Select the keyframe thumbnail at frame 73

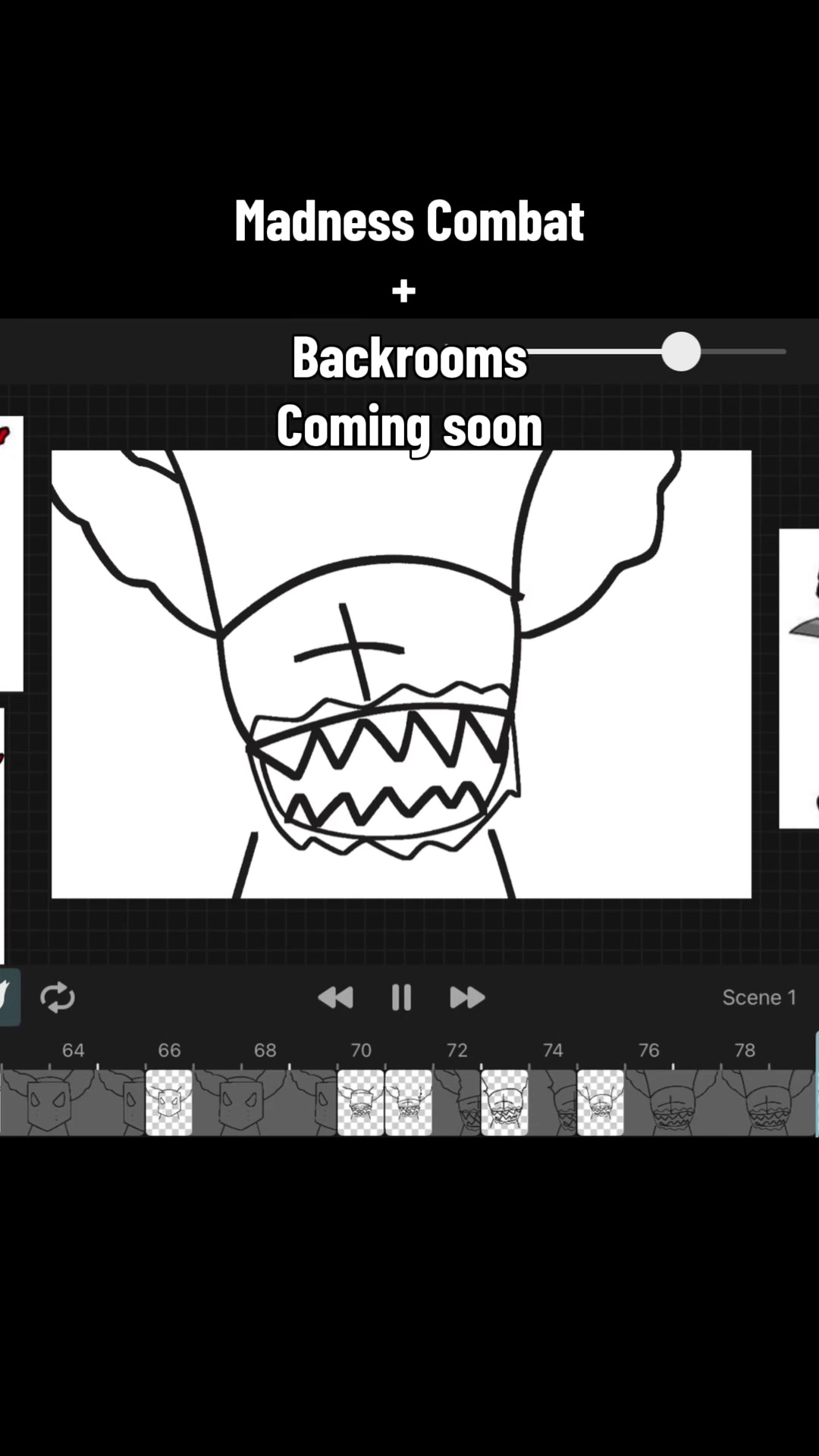(504, 1102)
